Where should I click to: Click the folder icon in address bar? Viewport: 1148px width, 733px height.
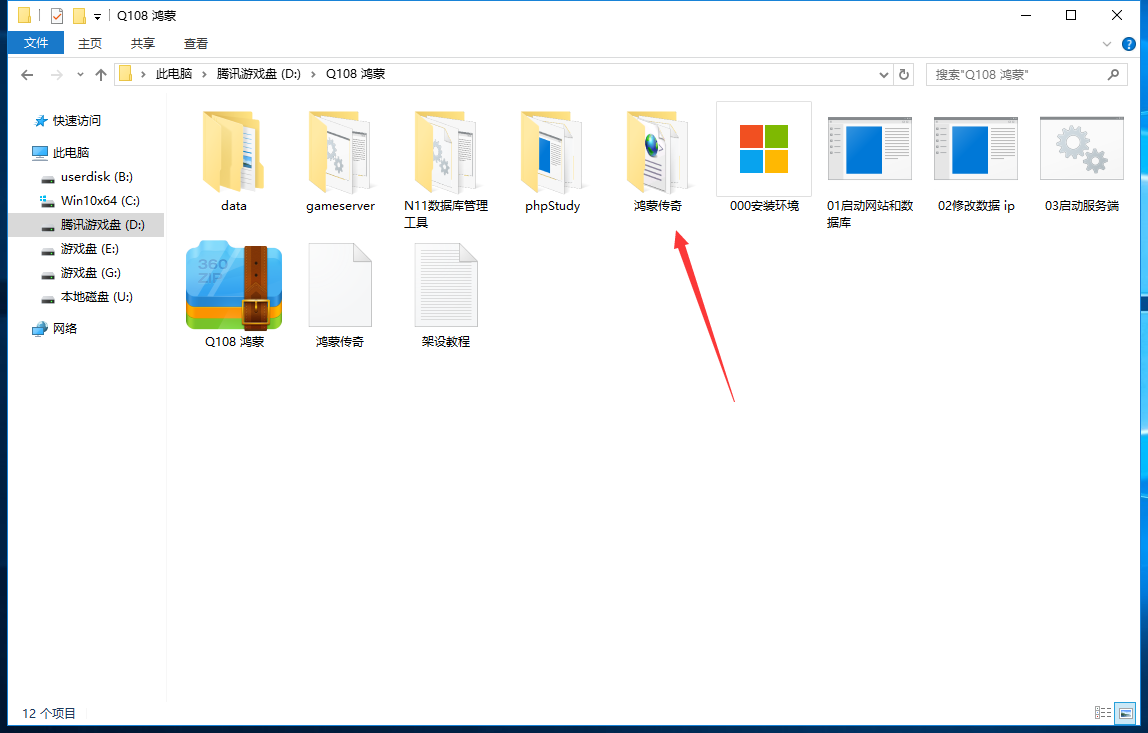(126, 74)
